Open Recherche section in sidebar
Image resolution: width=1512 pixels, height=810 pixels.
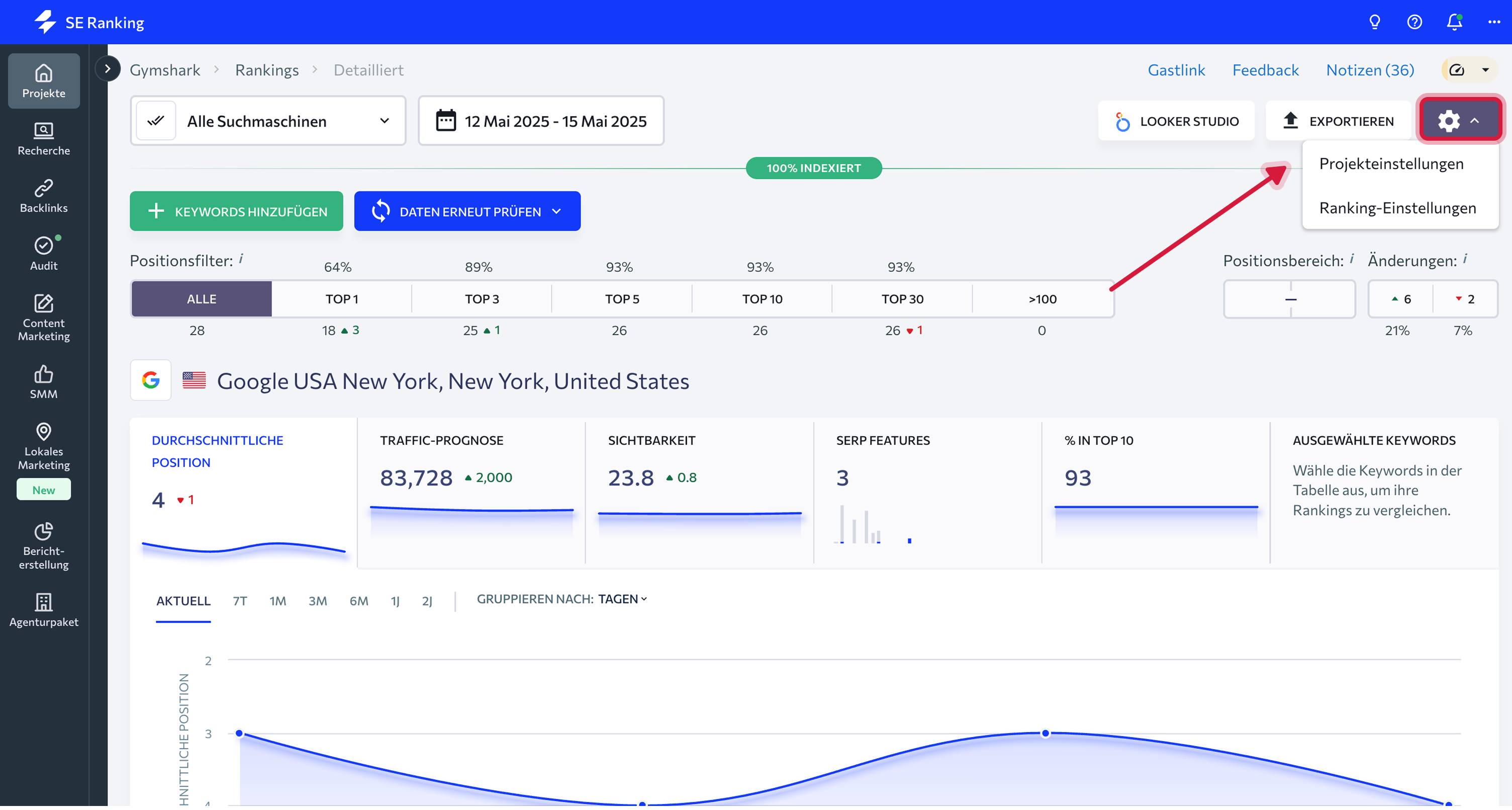[x=43, y=139]
